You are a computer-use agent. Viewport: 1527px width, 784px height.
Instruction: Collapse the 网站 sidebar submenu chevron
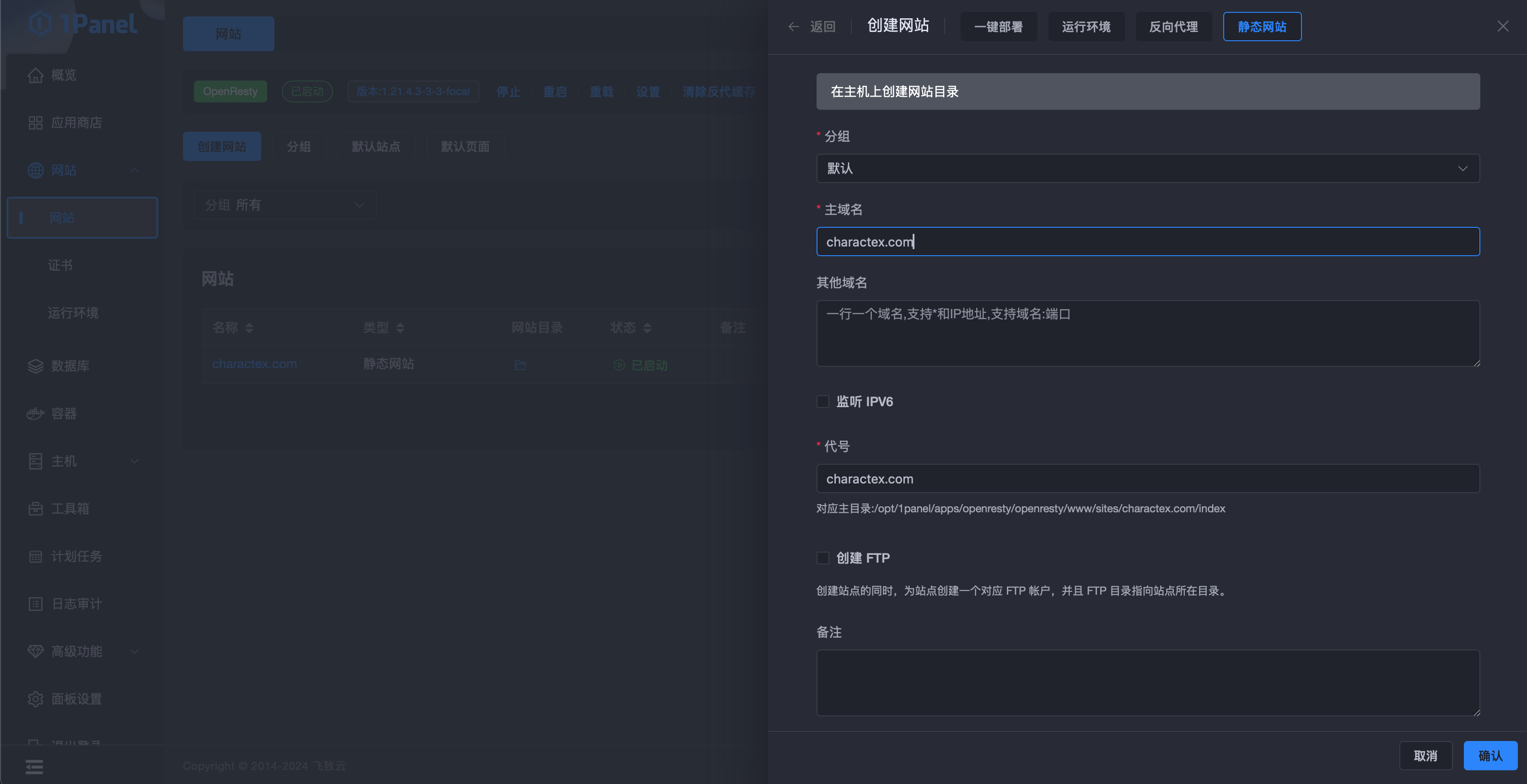134,170
